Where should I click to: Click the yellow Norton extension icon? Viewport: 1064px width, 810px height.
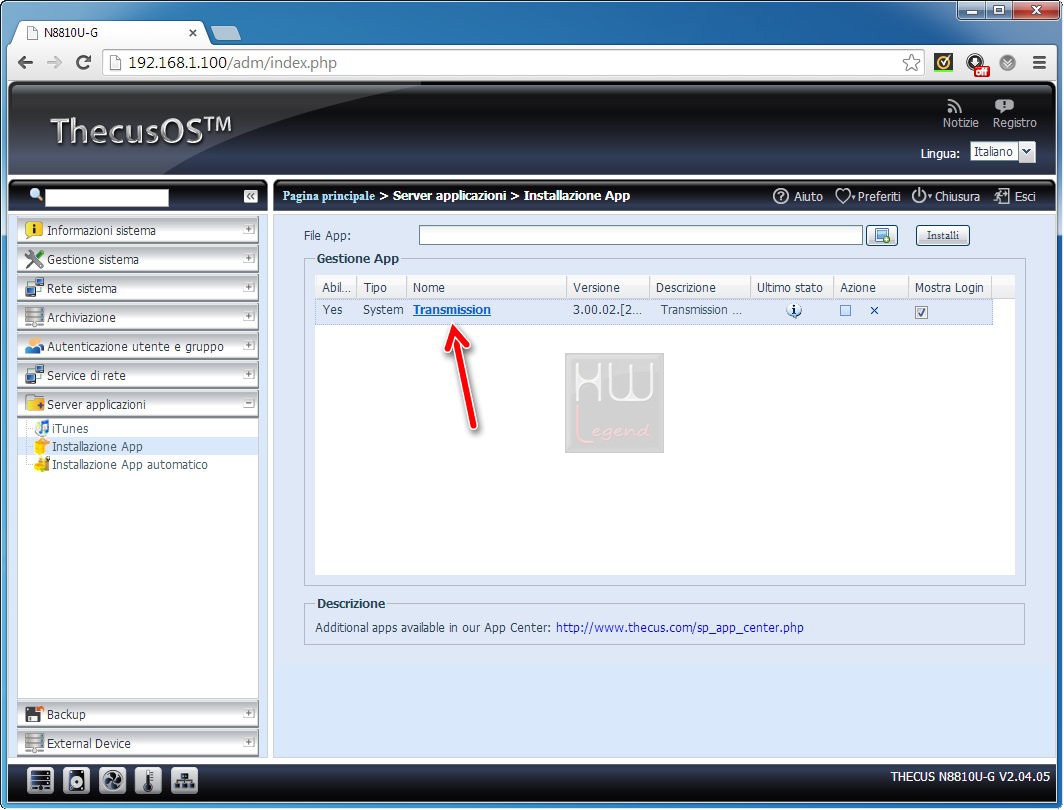943,62
